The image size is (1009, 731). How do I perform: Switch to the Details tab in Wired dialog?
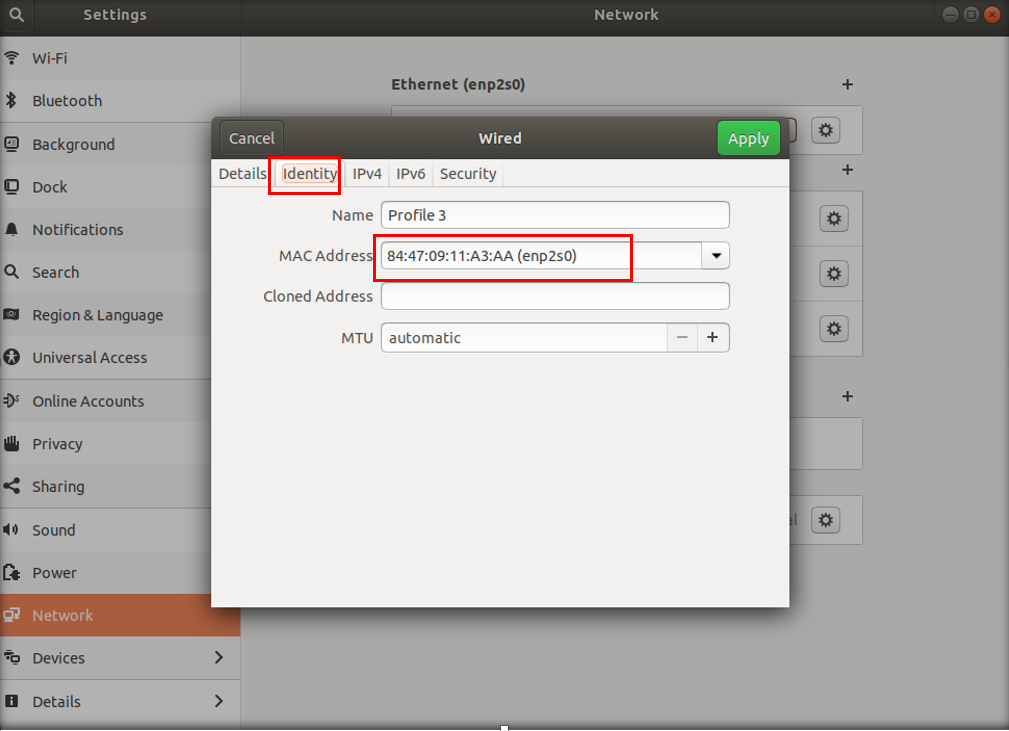(x=242, y=174)
